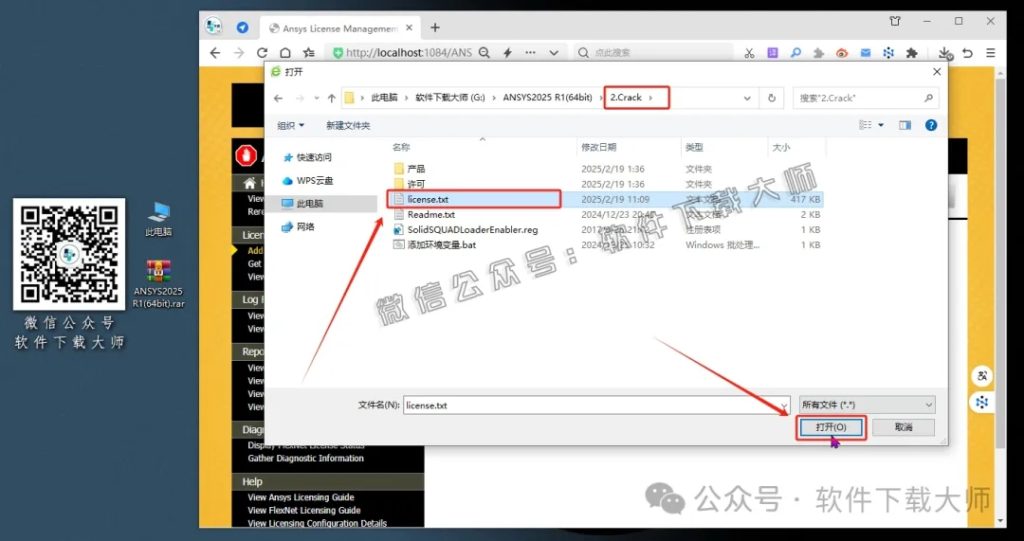Click 2.Crack in the breadcrumb path
The height and width of the screenshot is (541, 1024).
click(x=626, y=97)
